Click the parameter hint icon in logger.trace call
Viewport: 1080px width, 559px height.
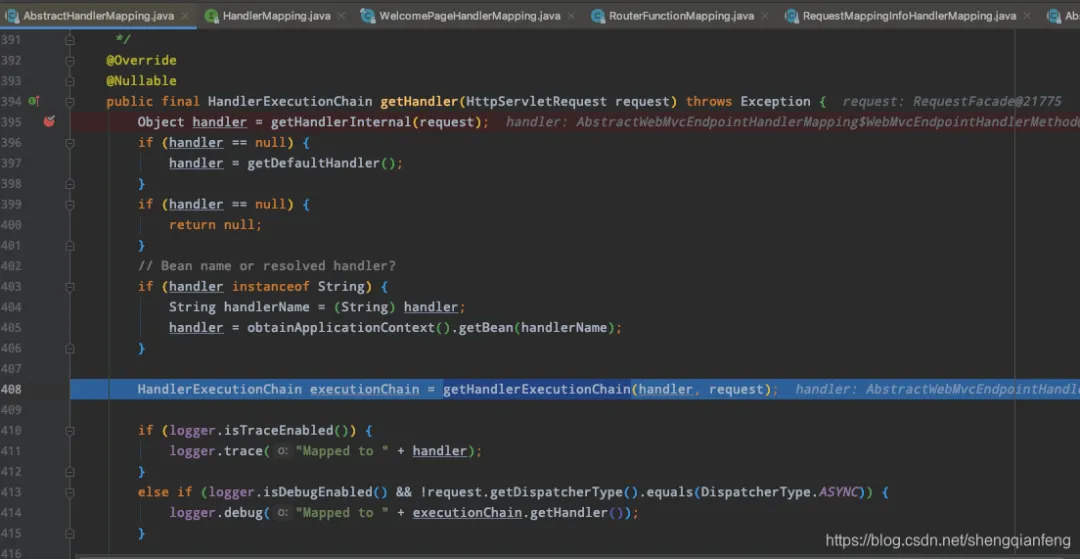click(282, 452)
